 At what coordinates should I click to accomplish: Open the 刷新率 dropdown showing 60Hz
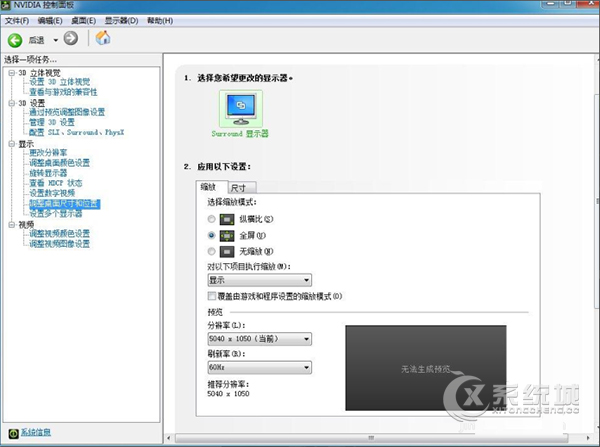tap(259, 367)
